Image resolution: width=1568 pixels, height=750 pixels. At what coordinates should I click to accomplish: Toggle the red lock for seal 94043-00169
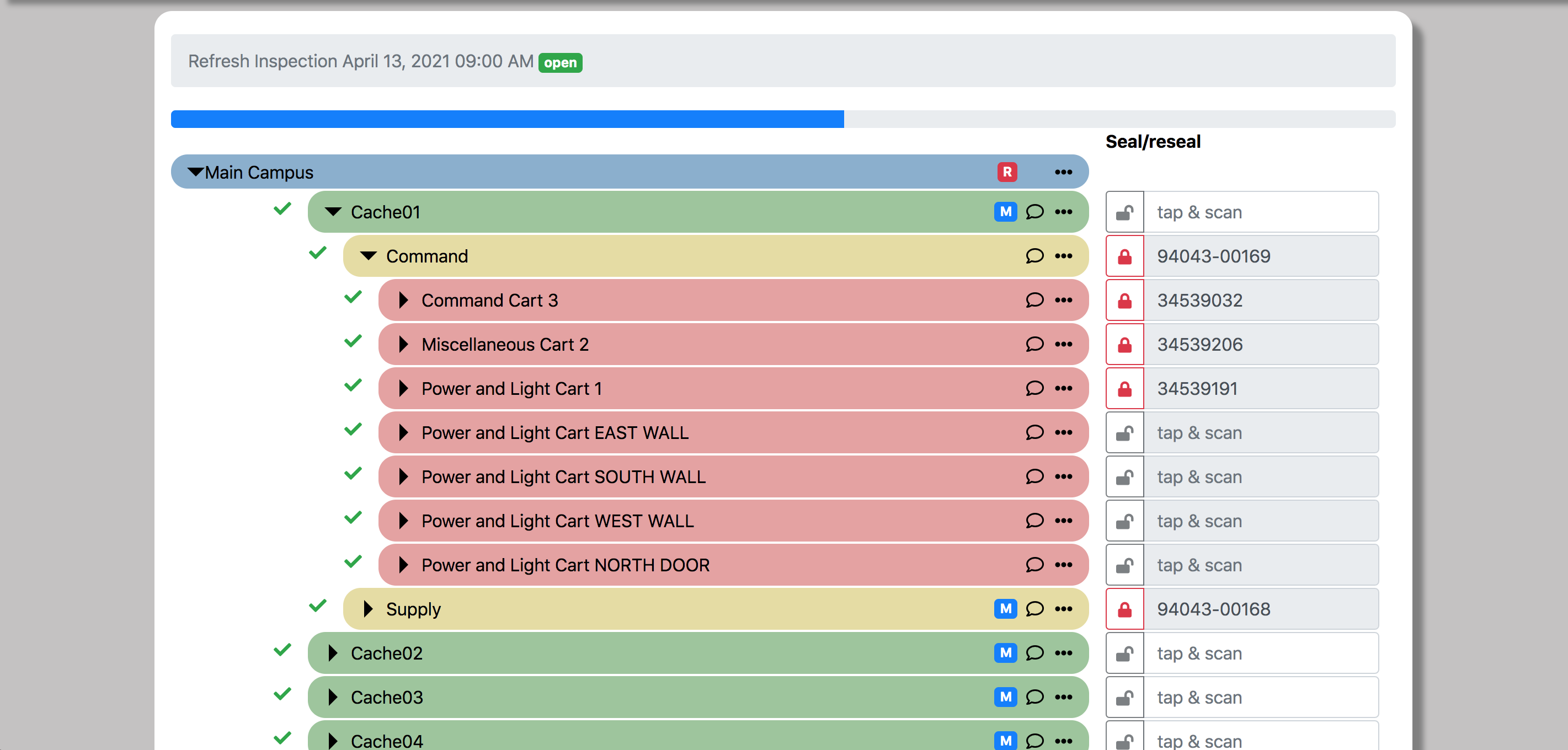[x=1125, y=256]
